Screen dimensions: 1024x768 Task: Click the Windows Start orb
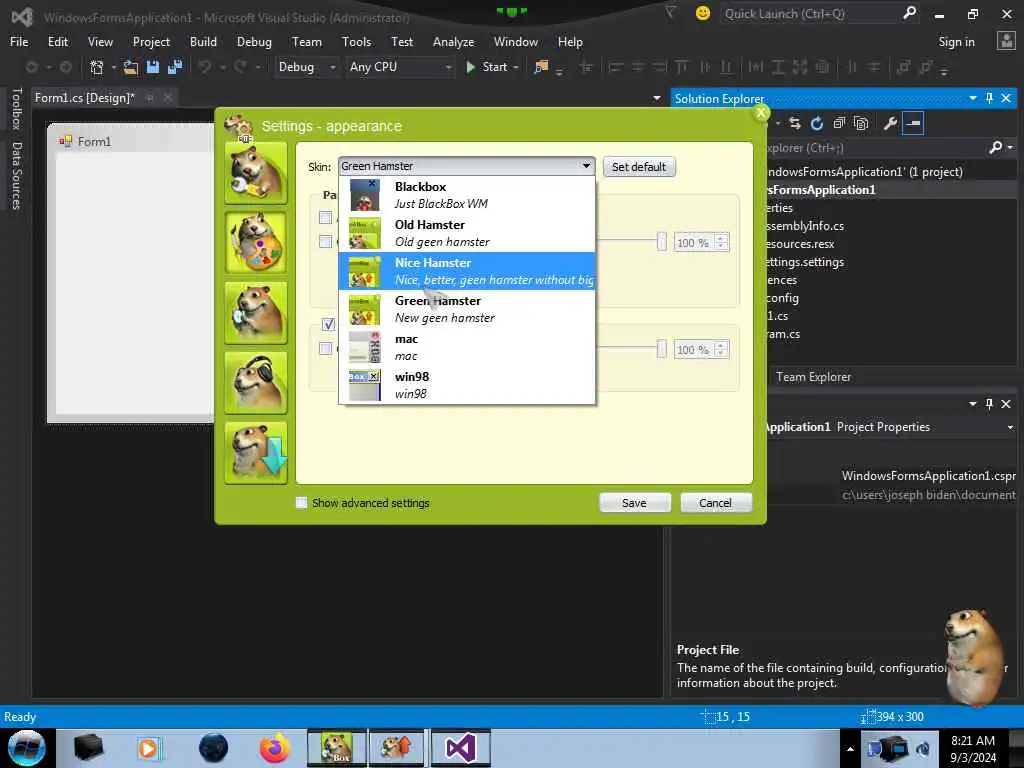26,748
